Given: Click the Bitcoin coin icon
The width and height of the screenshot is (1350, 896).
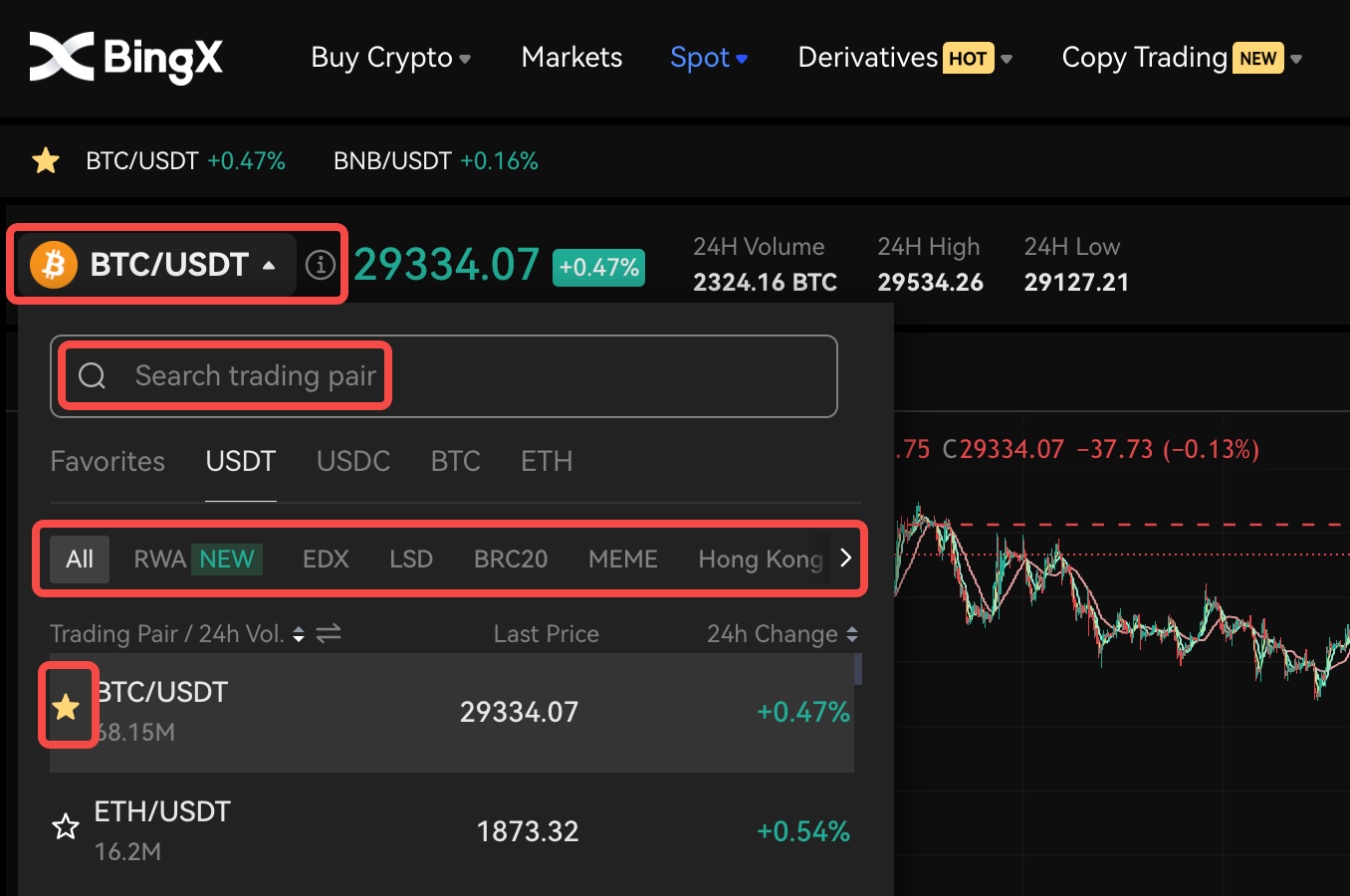Looking at the screenshot, I should coord(54,265).
